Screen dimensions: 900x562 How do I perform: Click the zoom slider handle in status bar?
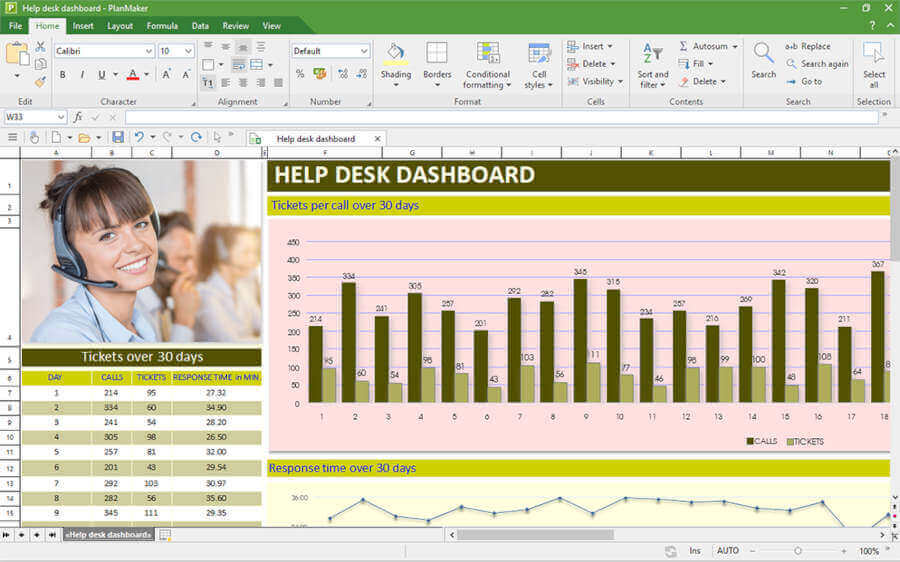[797, 551]
